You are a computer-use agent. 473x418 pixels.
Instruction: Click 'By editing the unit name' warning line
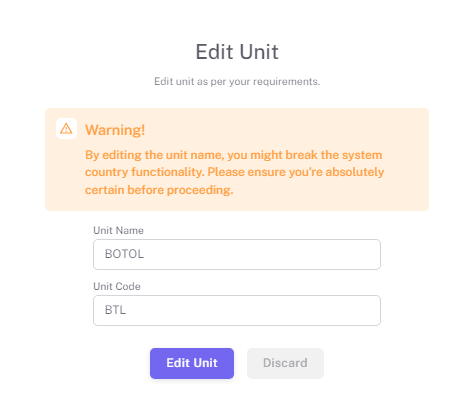click(233, 155)
